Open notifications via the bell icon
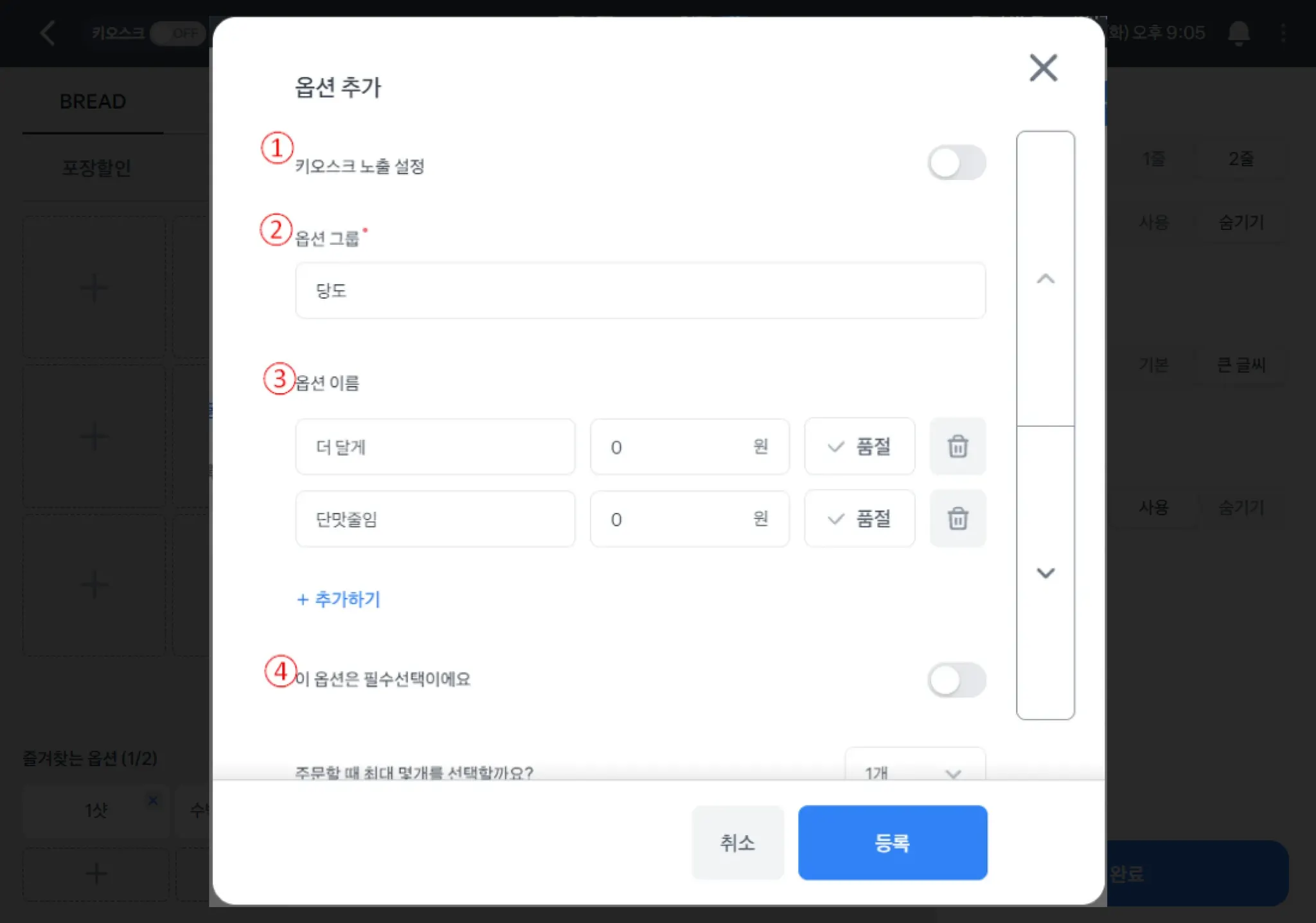 tap(1238, 33)
